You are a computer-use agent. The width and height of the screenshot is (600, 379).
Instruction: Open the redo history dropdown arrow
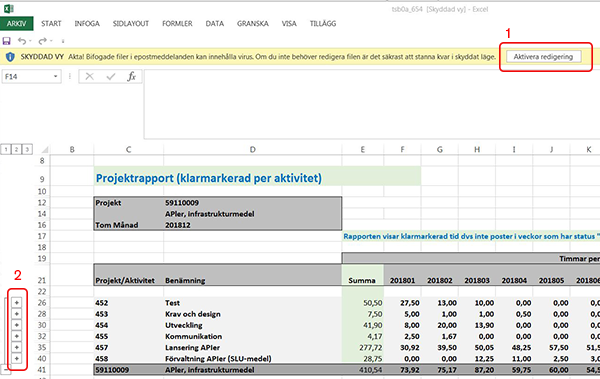click(x=51, y=41)
